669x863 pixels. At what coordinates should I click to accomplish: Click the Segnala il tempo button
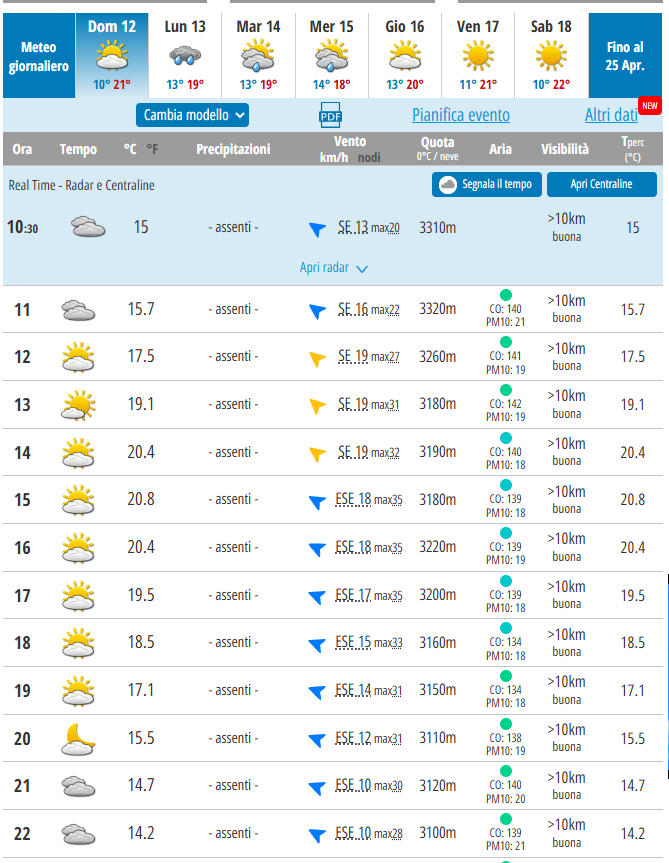pyautogui.click(x=487, y=184)
